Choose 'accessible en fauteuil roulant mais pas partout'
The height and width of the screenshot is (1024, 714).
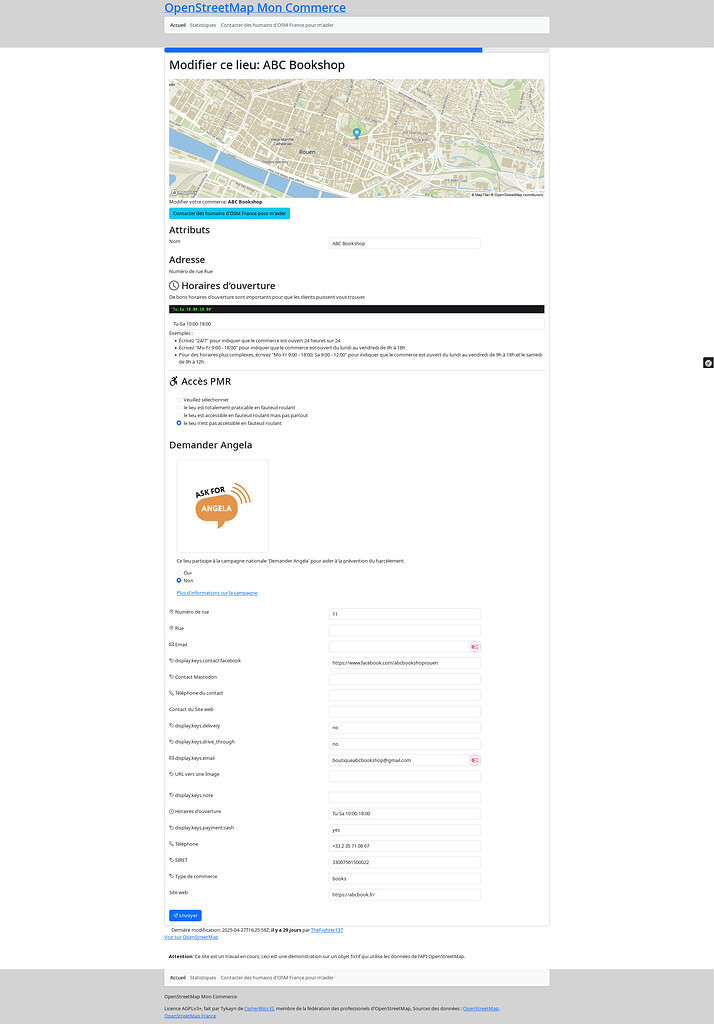coord(179,415)
